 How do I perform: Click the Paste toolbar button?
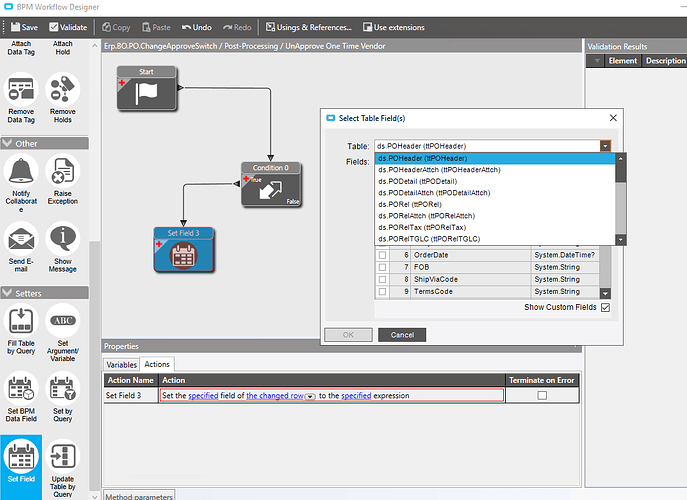(x=156, y=27)
